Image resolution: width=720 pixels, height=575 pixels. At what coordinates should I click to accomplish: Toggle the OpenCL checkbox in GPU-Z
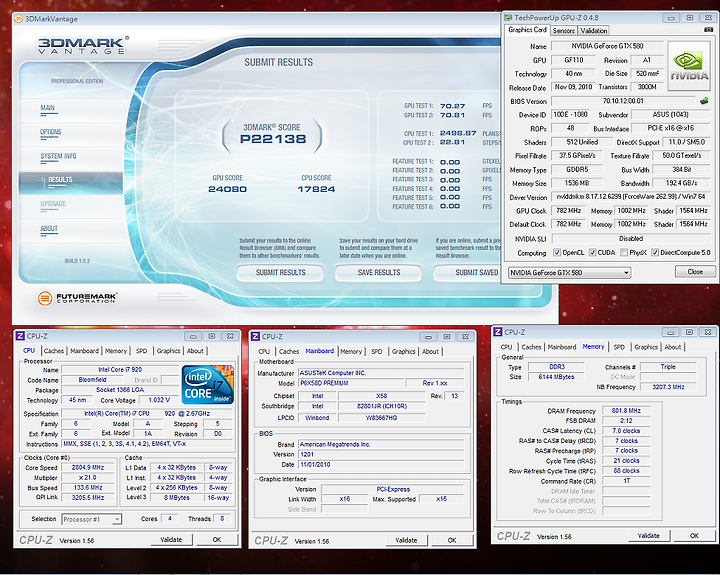[x=557, y=253]
